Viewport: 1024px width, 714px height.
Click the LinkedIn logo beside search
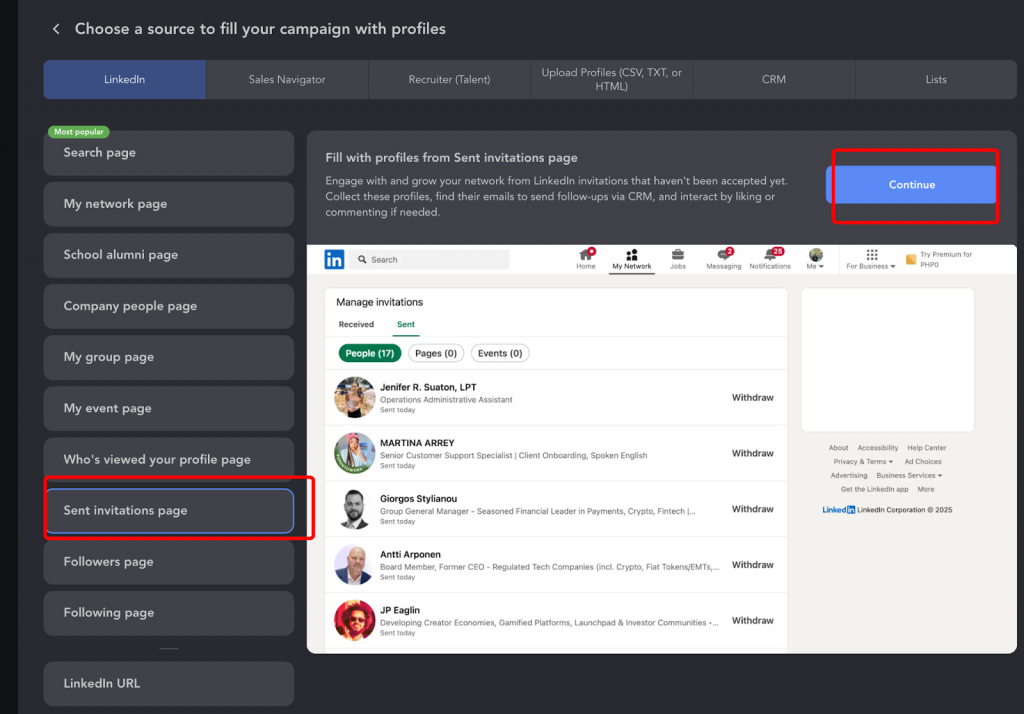pyautogui.click(x=333, y=259)
